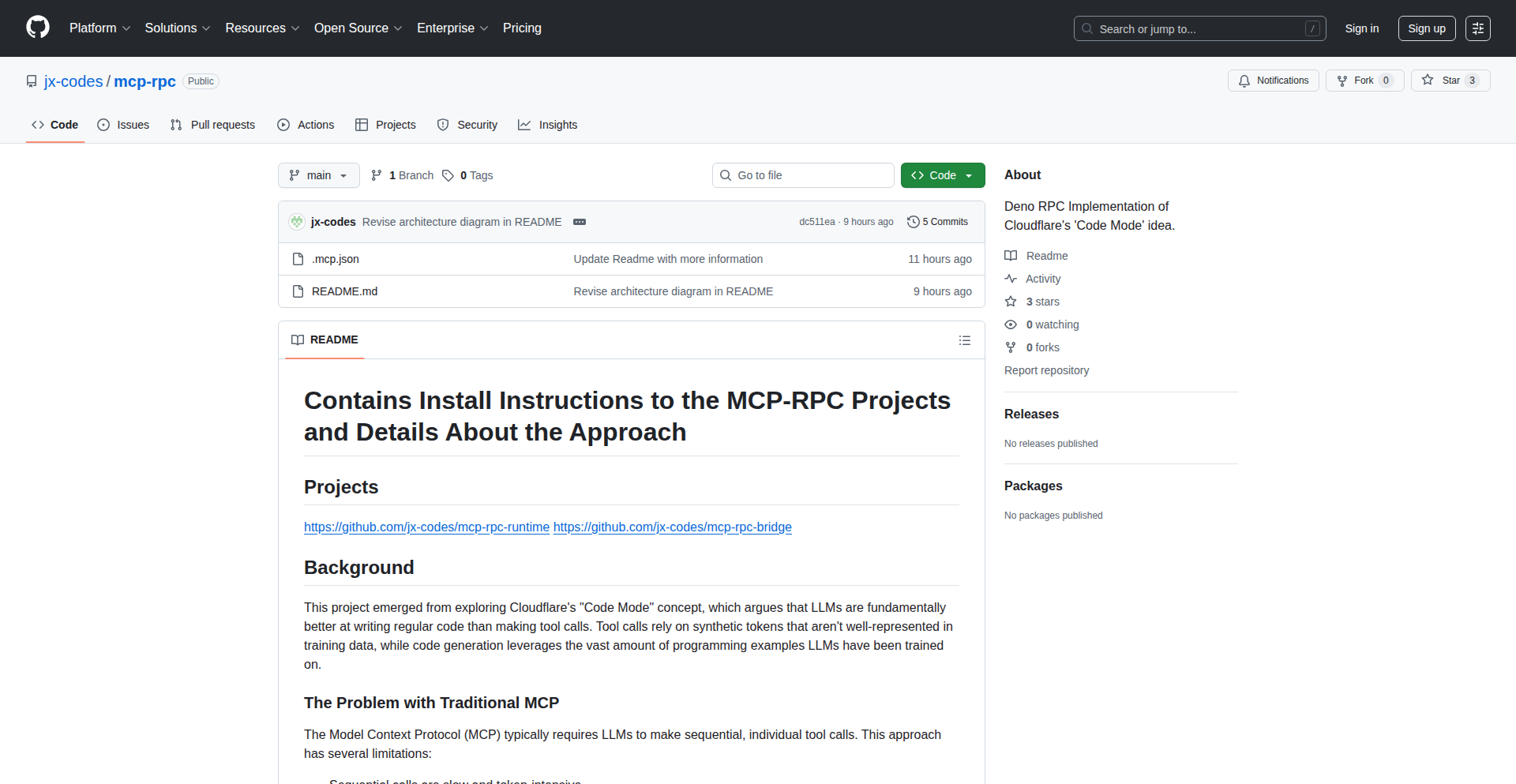The width and height of the screenshot is (1516, 784).
Task: Open the Pull requests tab
Action: click(x=213, y=125)
